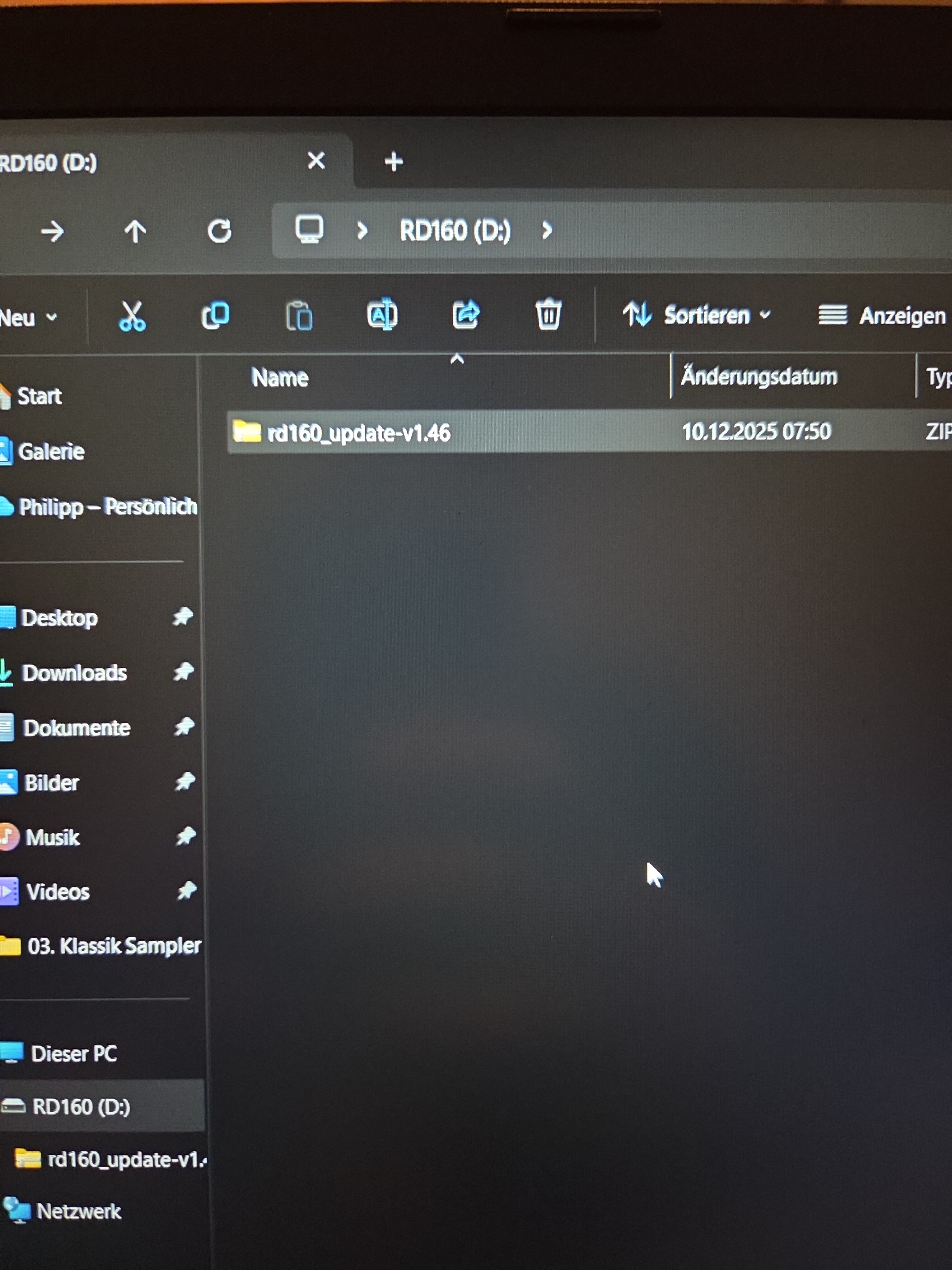Screen dimensions: 952x1270
Task: Click the Delete trash can icon
Action: [x=548, y=314]
